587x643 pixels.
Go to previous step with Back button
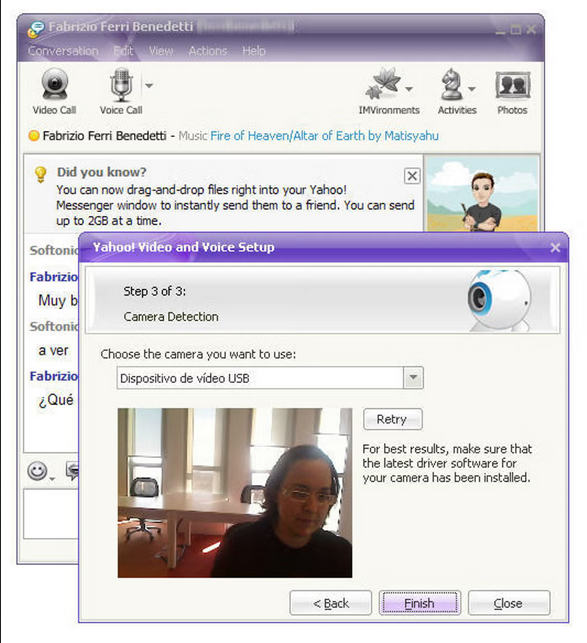point(331,603)
